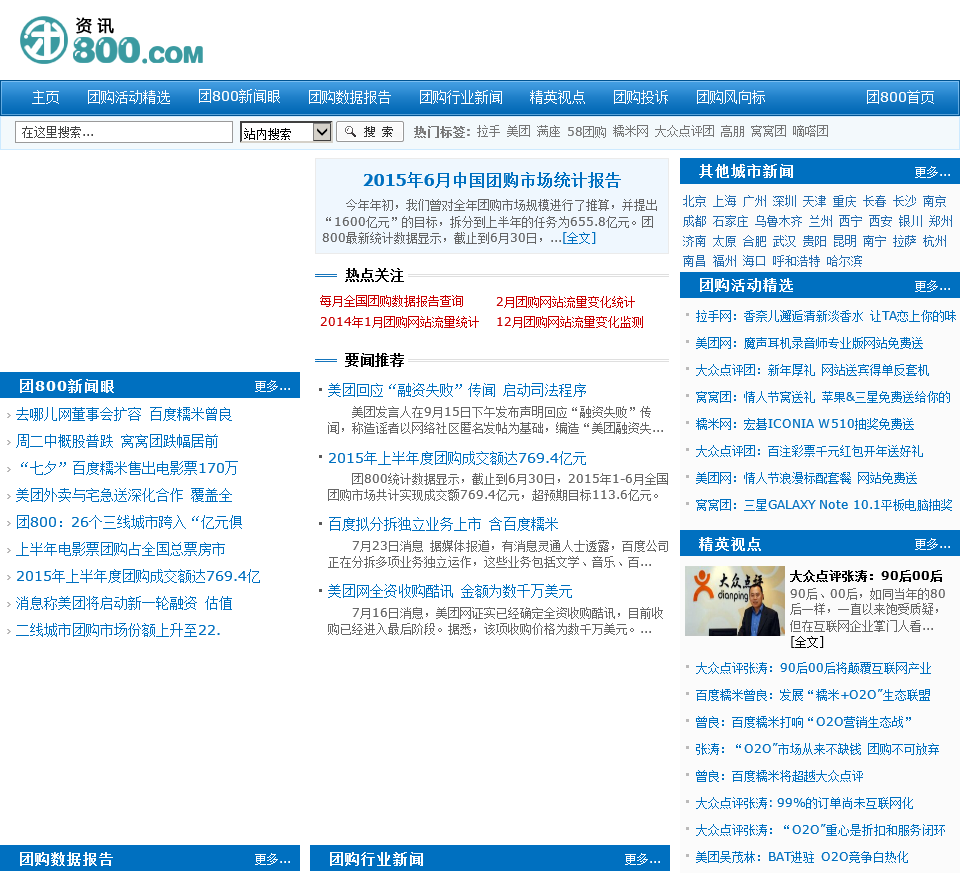Open 12月团购网站流量变化监测 link
The height and width of the screenshot is (873, 960).
[569, 322]
